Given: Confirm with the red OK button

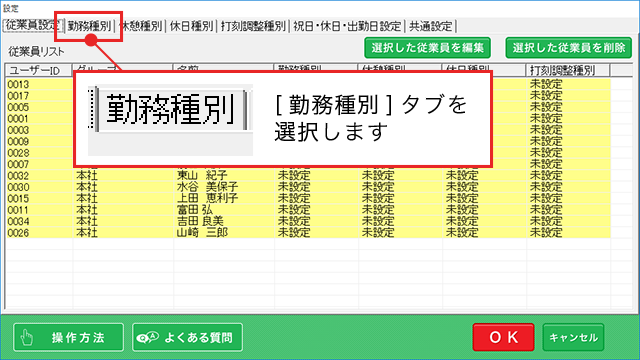Looking at the screenshot, I should (503, 337).
